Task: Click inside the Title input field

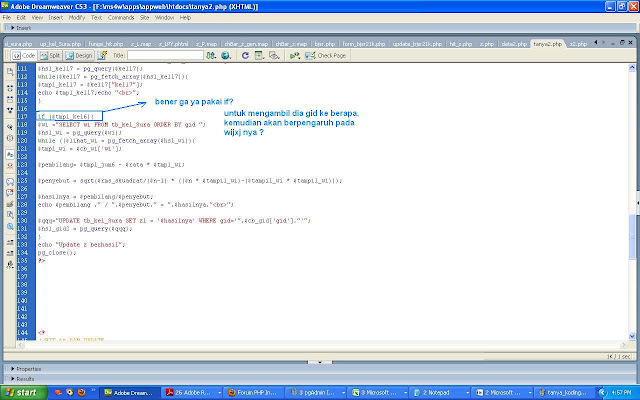Action: [165, 56]
